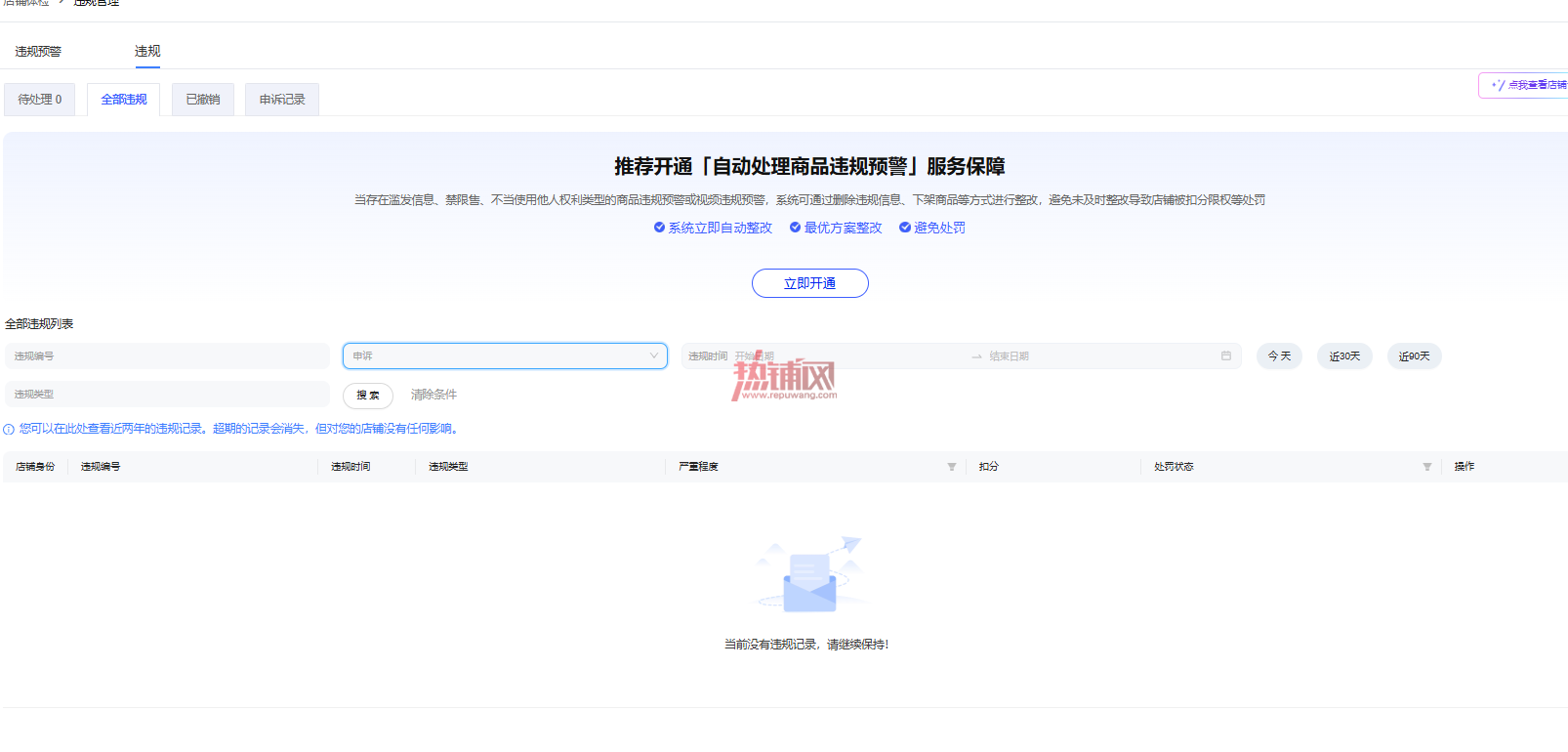
Task: Expand the dropdown chevron in 申诉 field
Action: 654,355
